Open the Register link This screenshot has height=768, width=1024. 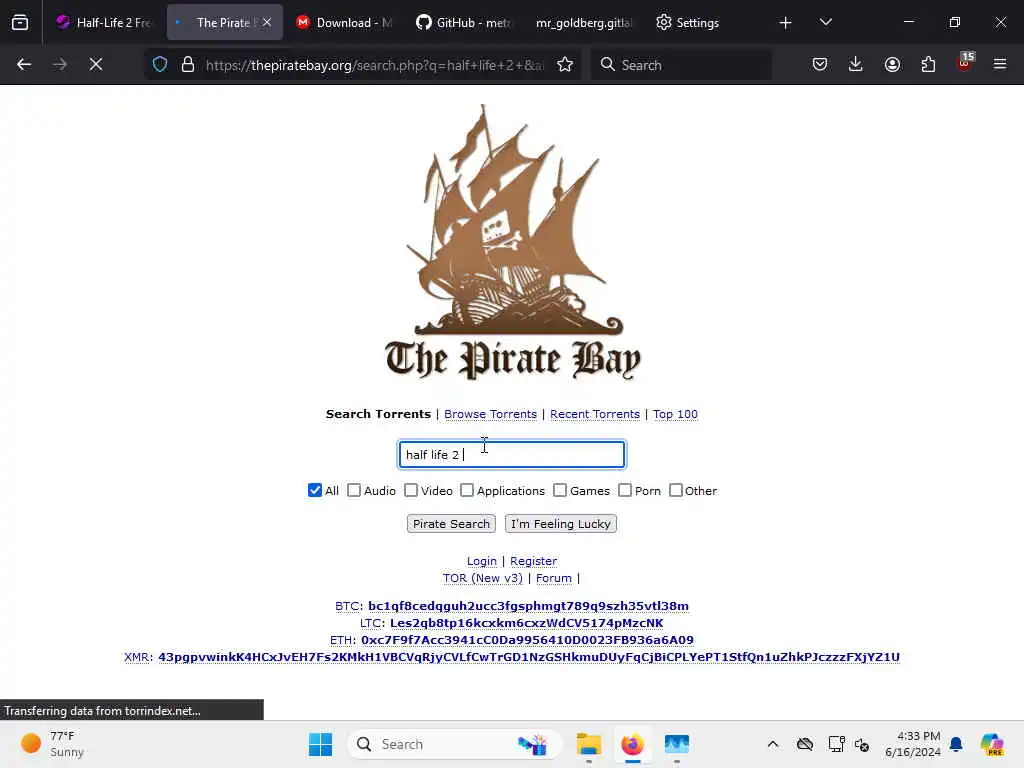(x=534, y=561)
